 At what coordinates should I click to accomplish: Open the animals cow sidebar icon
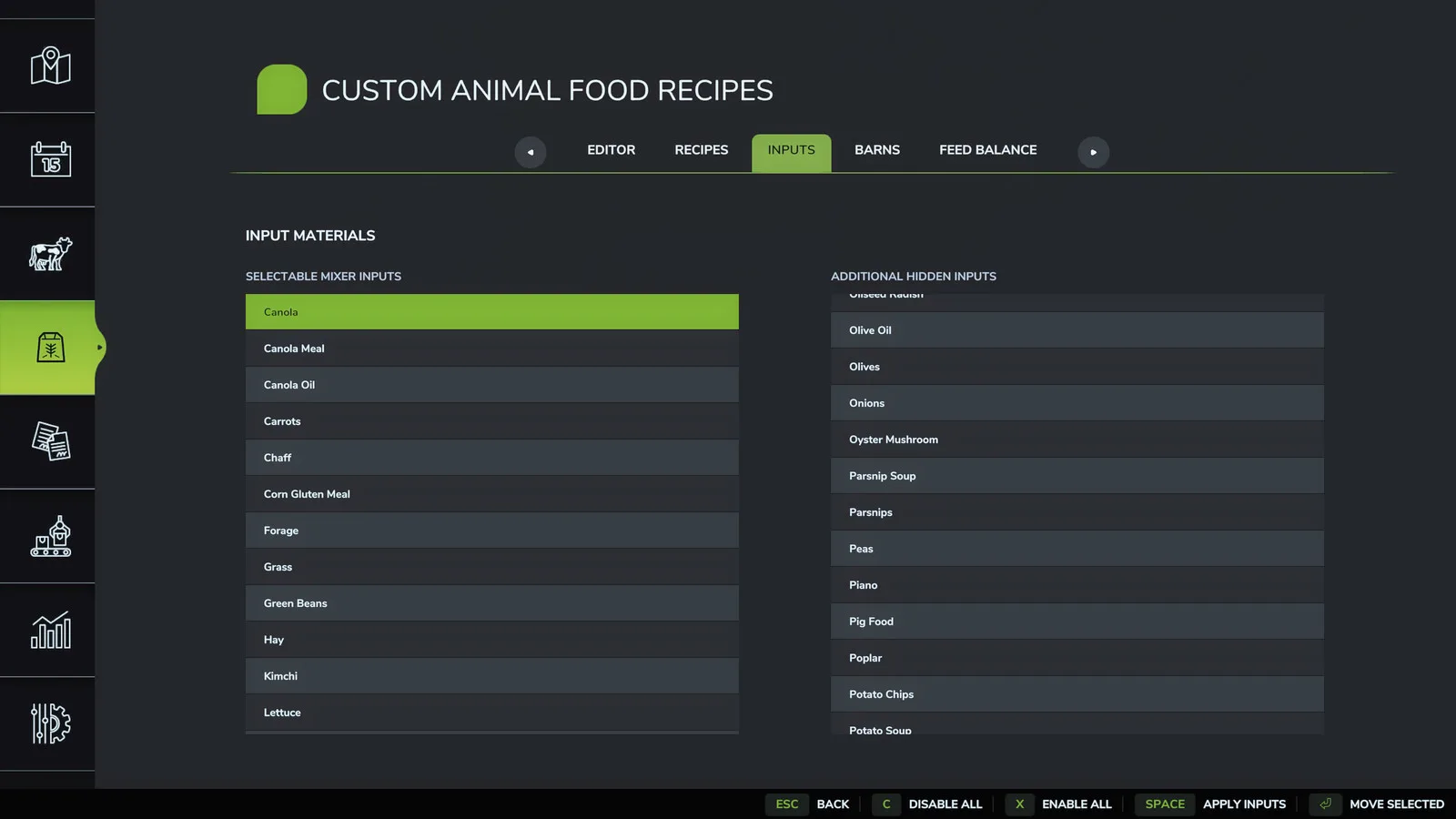pyautogui.click(x=50, y=254)
